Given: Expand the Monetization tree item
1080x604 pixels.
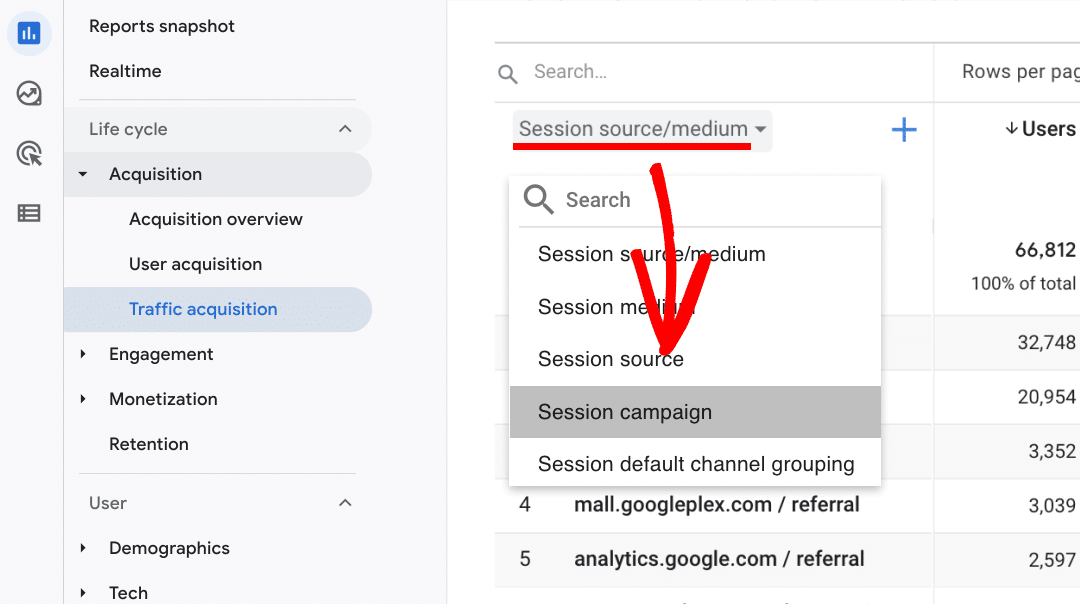Looking at the screenshot, I should (x=84, y=399).
